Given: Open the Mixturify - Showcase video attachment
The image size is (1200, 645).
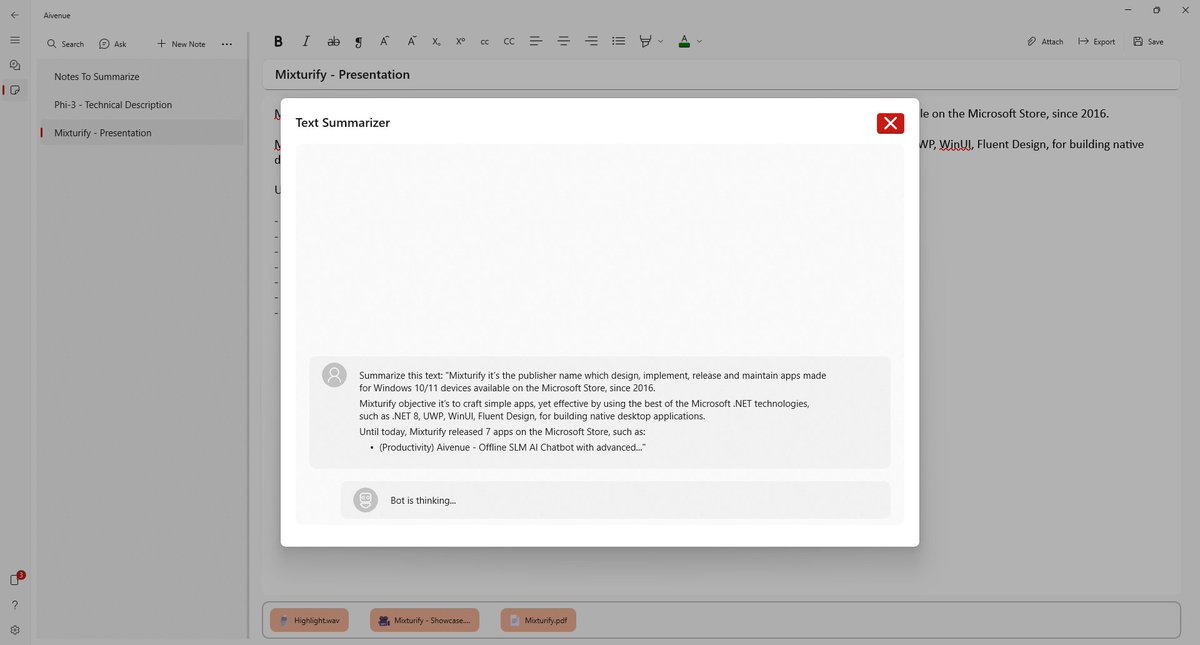Looking at the screenshot, I should pyautogui.click(x=425, y=620).
